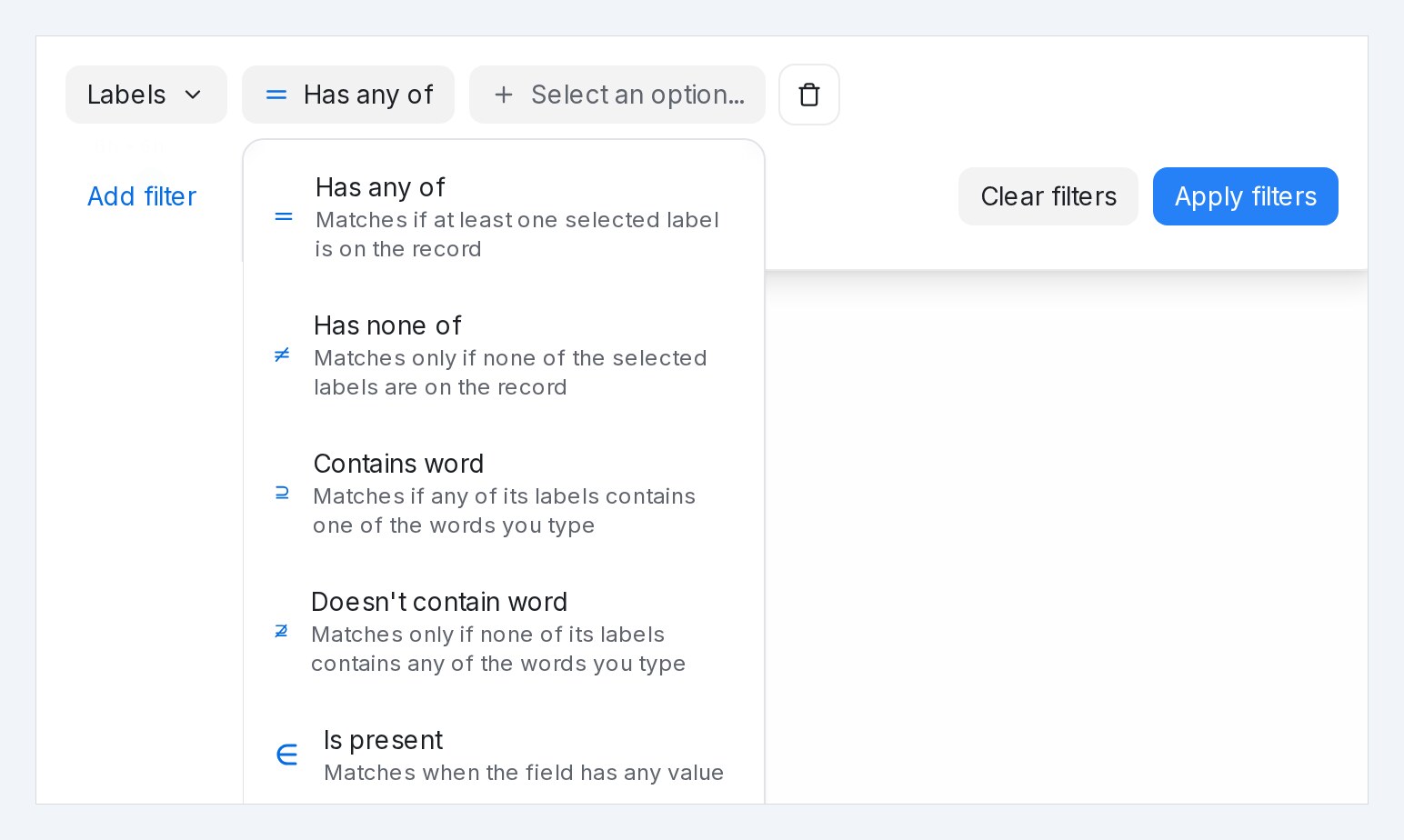Choose the Contains word menu option
The height and width of the screenshot is (840, 1404).
(504, 494)
